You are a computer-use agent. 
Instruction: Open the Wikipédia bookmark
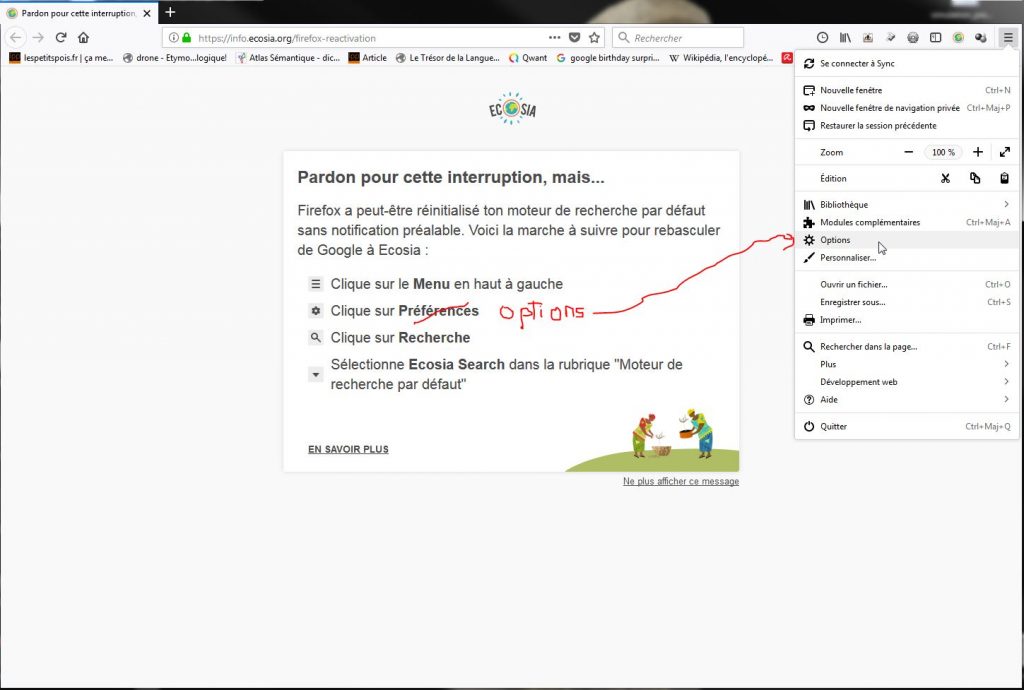click(x=721, y=57)
